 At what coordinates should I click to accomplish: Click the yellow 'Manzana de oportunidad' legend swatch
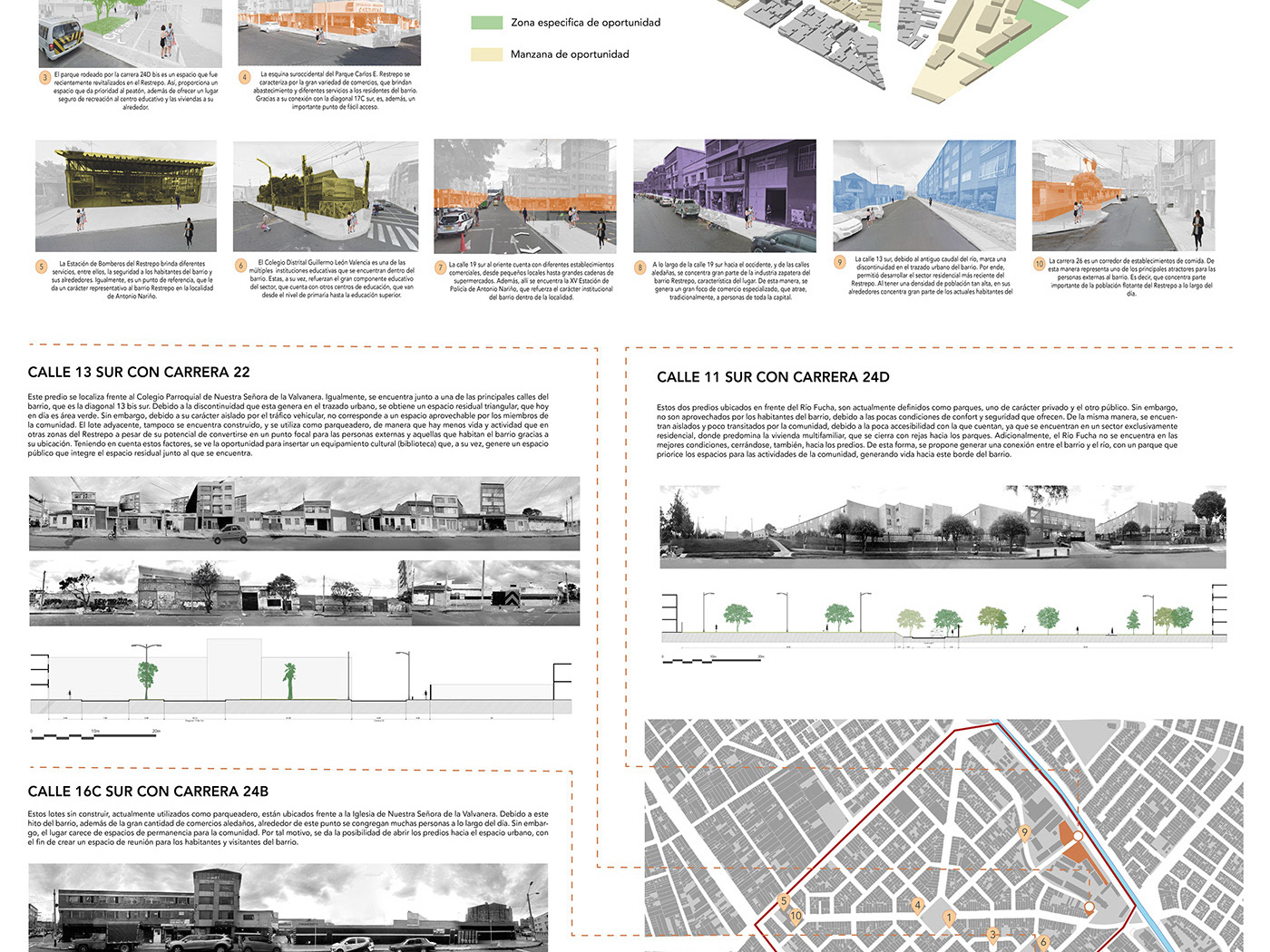point(487,54)
